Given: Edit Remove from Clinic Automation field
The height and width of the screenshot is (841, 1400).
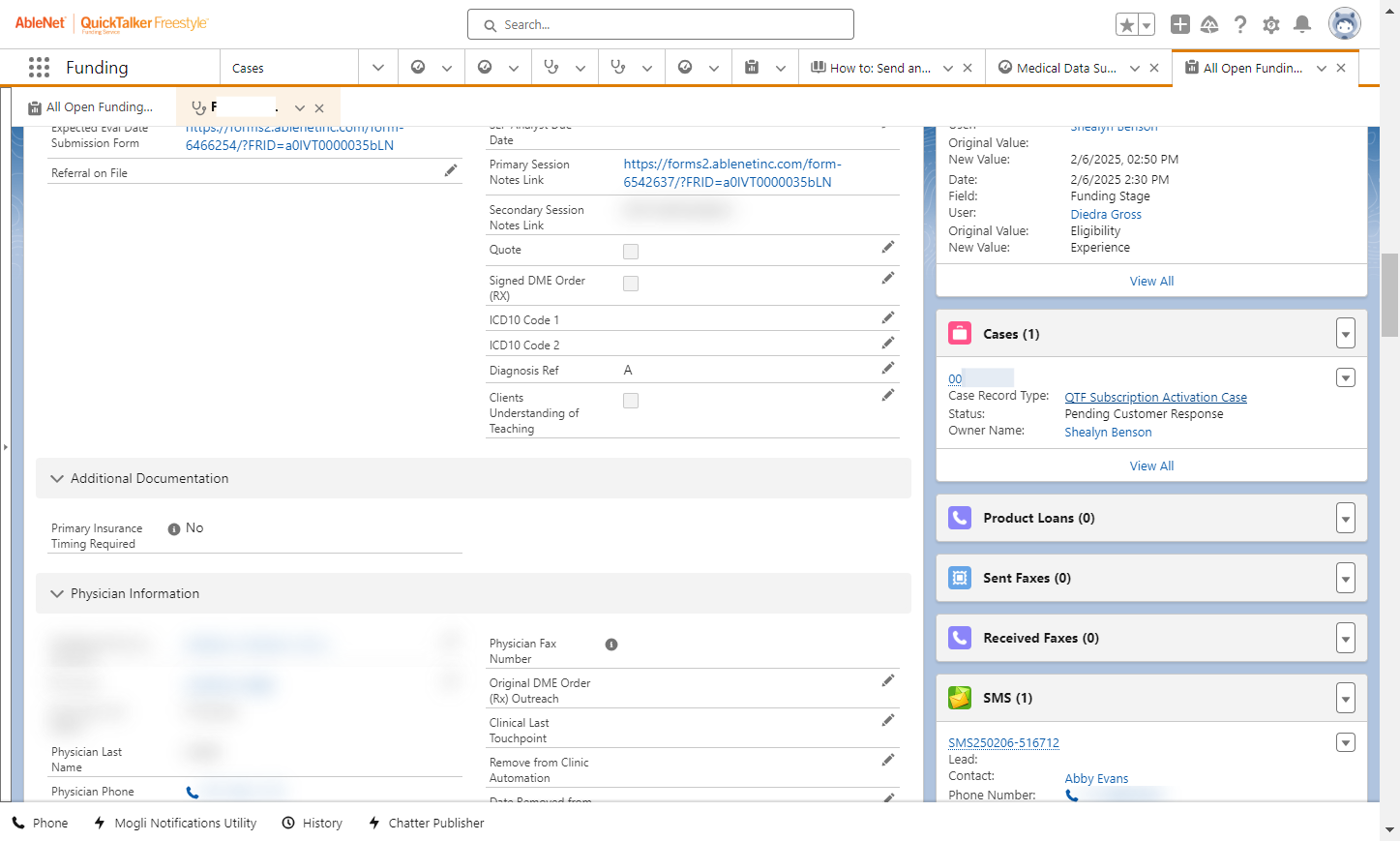Looking at the screenshot, I should [887, 761].
